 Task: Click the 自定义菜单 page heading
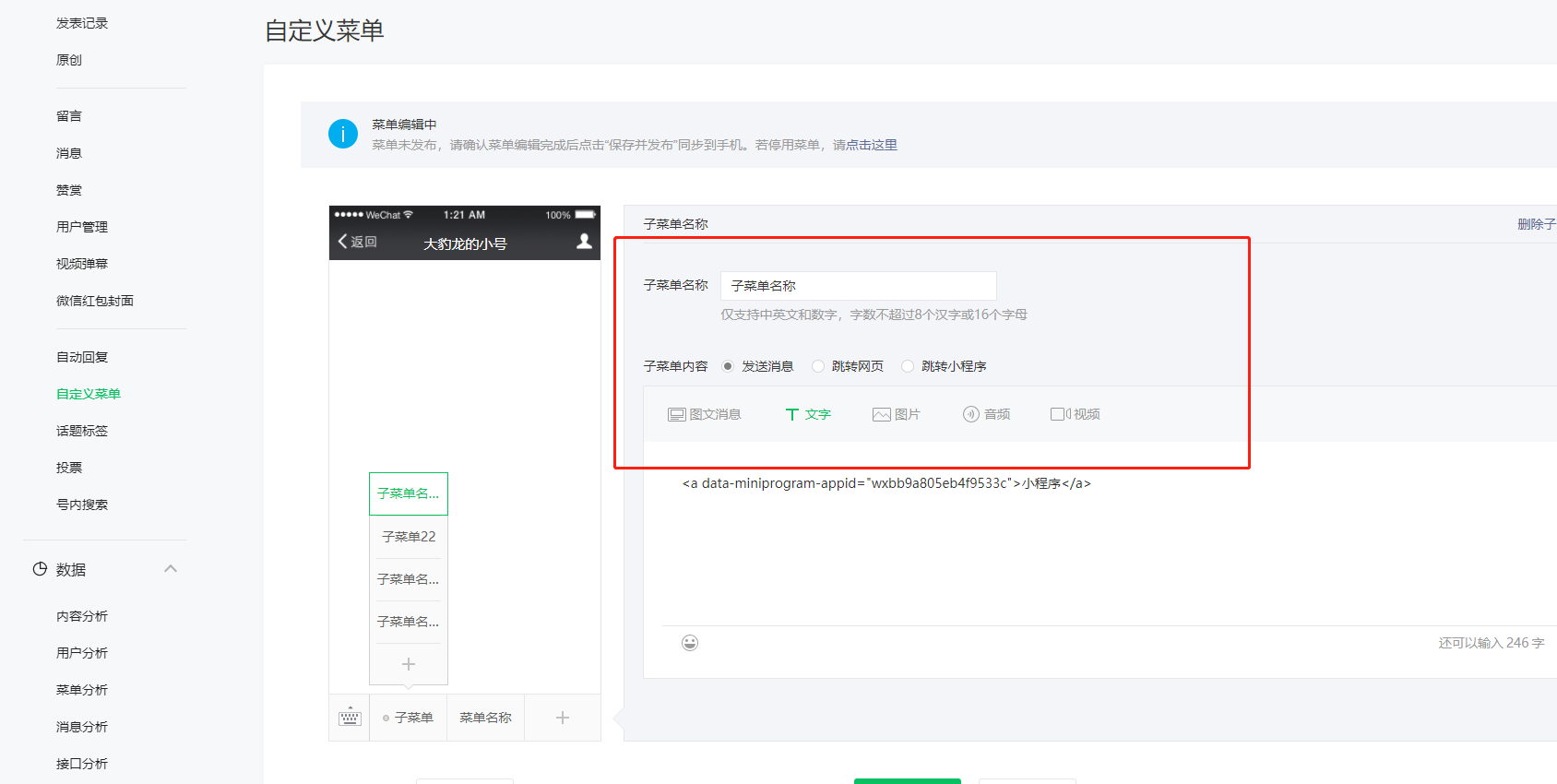click(325, 30)
